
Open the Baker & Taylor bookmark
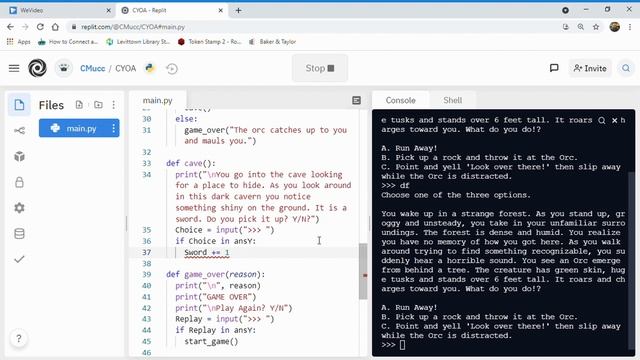[x=273, y=42]
